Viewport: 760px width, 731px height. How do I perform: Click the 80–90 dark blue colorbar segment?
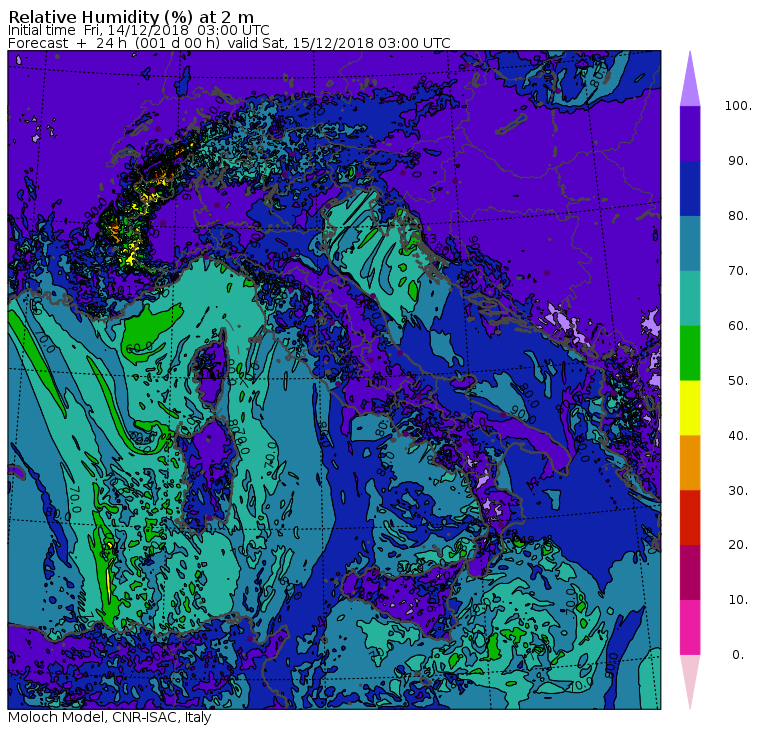690,188
